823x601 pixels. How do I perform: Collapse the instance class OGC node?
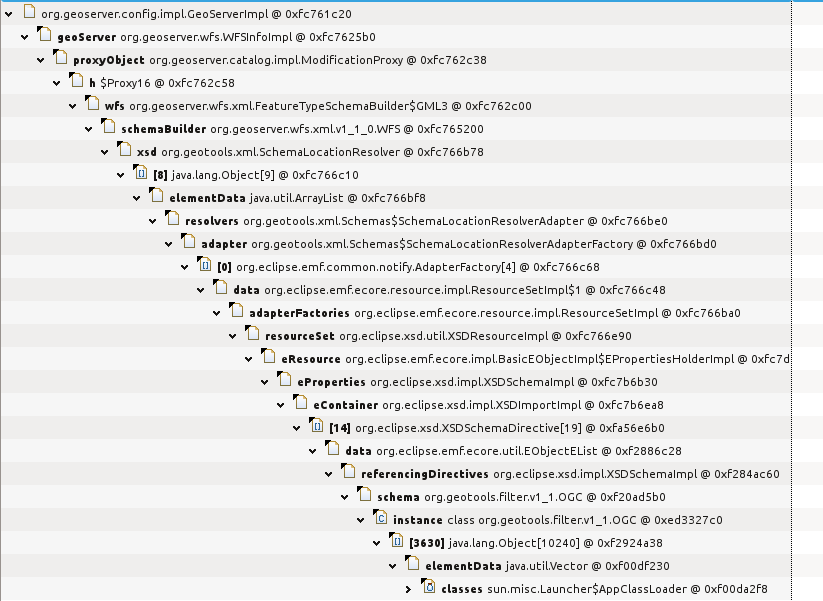pyautogui.click(x=361, y=521)
